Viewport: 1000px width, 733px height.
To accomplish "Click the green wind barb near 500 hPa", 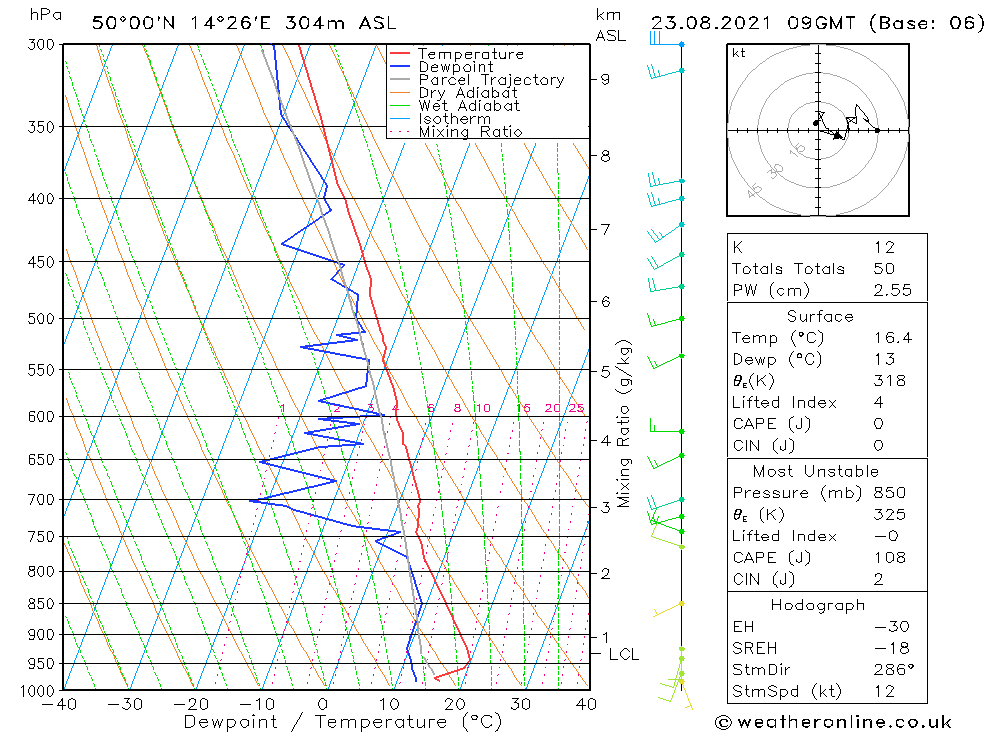I will point(666,320).
